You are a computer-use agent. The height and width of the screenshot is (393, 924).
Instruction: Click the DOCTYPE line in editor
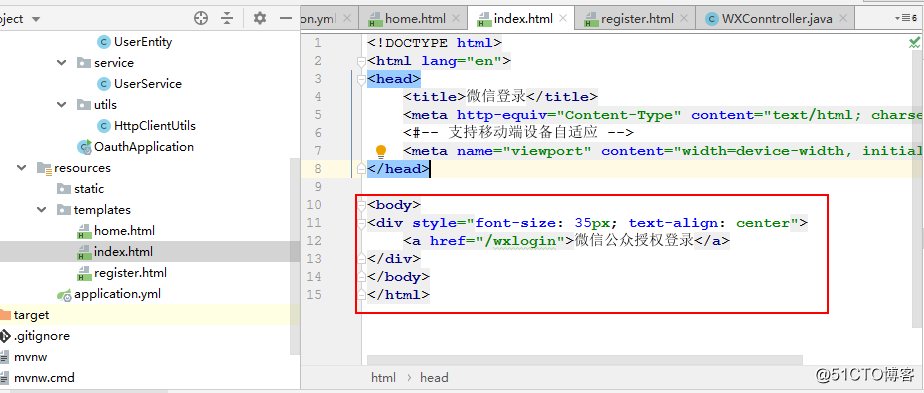pos(434,43)
